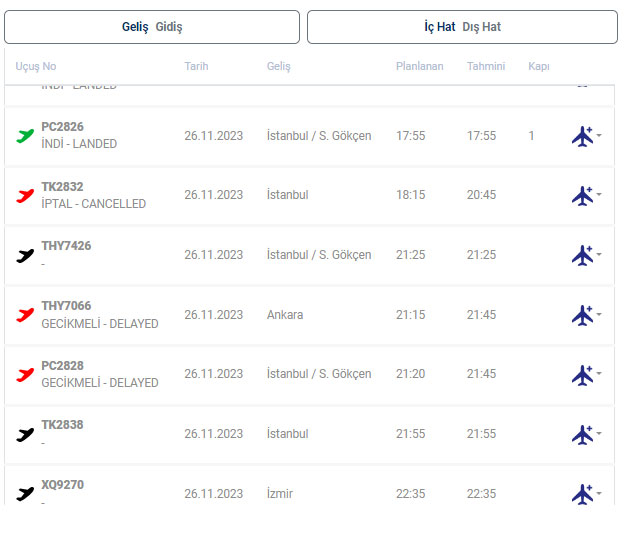Click the black plane icon for THY7426
Viewport: 628px width, 538px height.
[25, 255]
